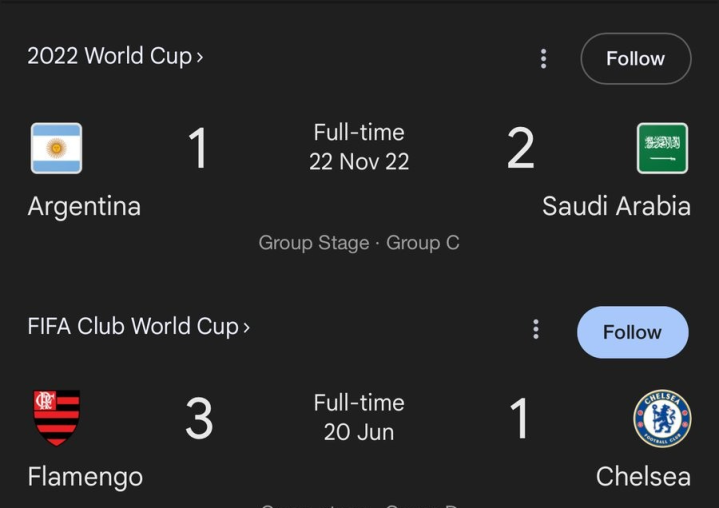Tap Argentina's score of 1
Viewport: 719px width, 508px height.
click(199, 148)
